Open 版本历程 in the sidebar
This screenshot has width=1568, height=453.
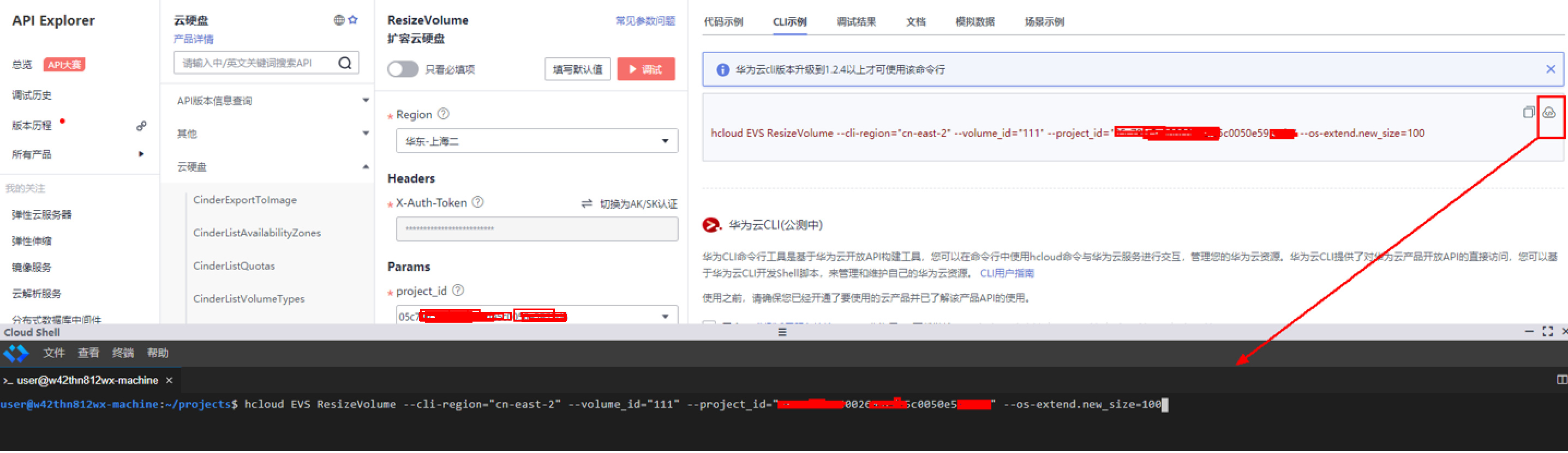click(x=32, y=126)
